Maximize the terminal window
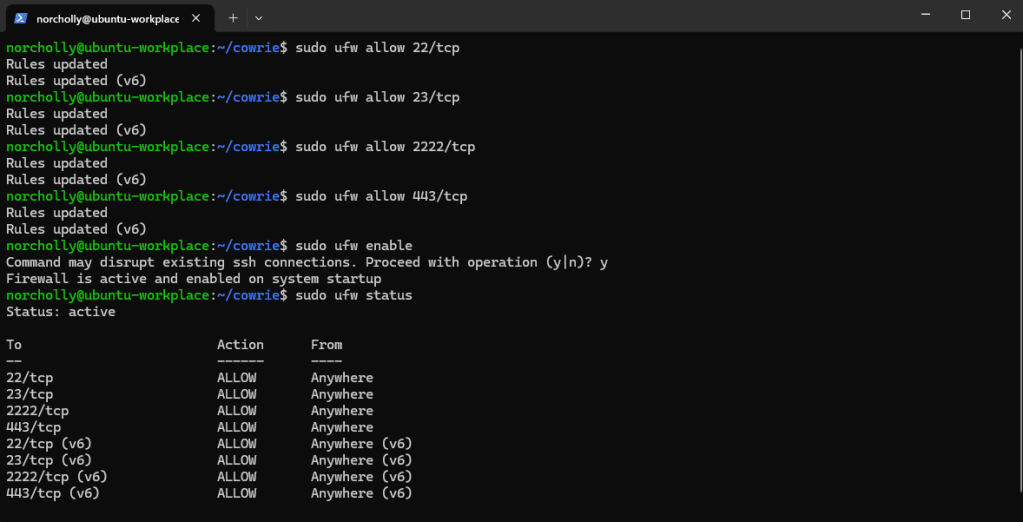The image size is (1023, 522). coord(965,15)
